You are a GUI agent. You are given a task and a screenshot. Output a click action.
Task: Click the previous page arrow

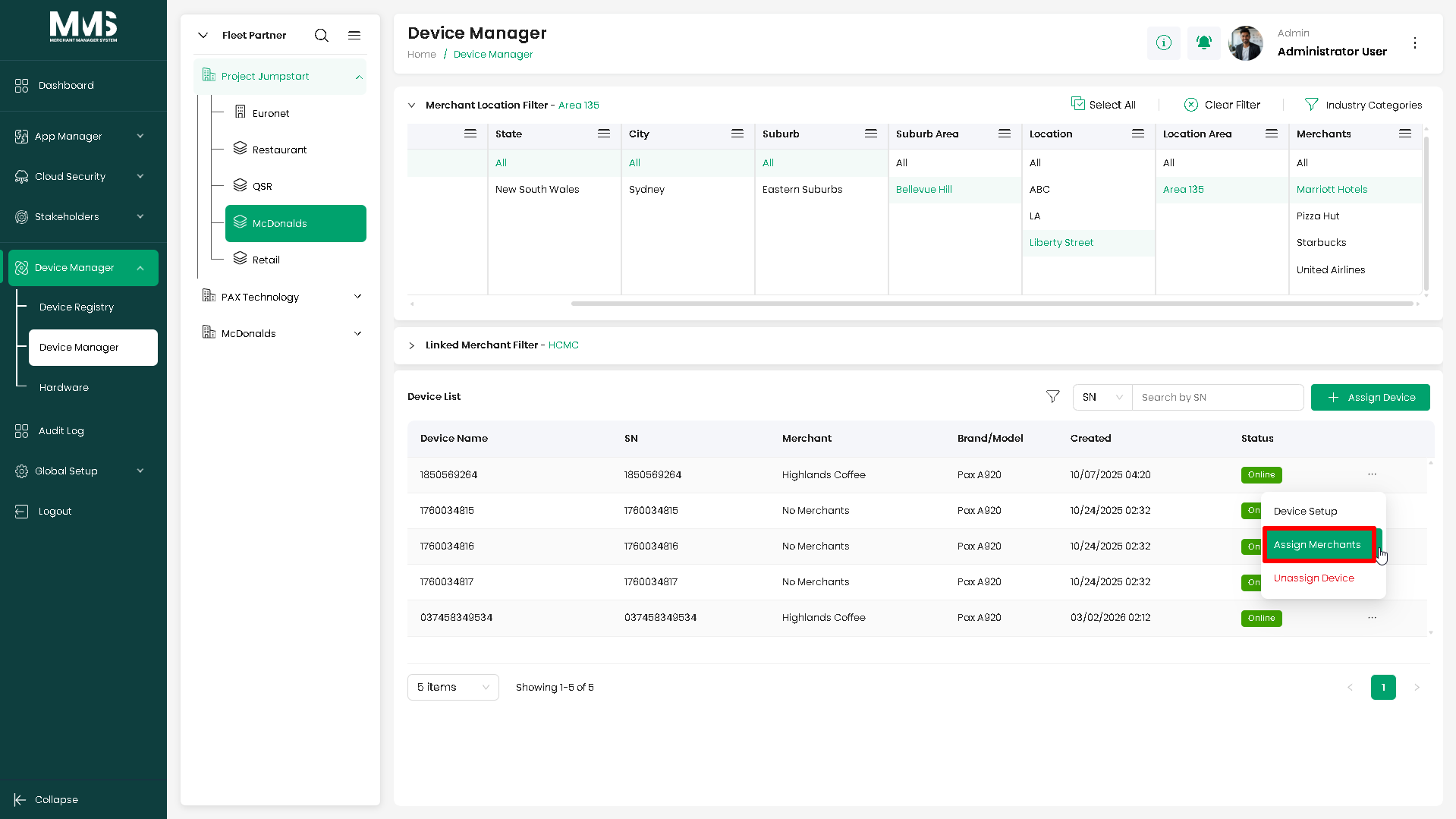click(1350, 687)
